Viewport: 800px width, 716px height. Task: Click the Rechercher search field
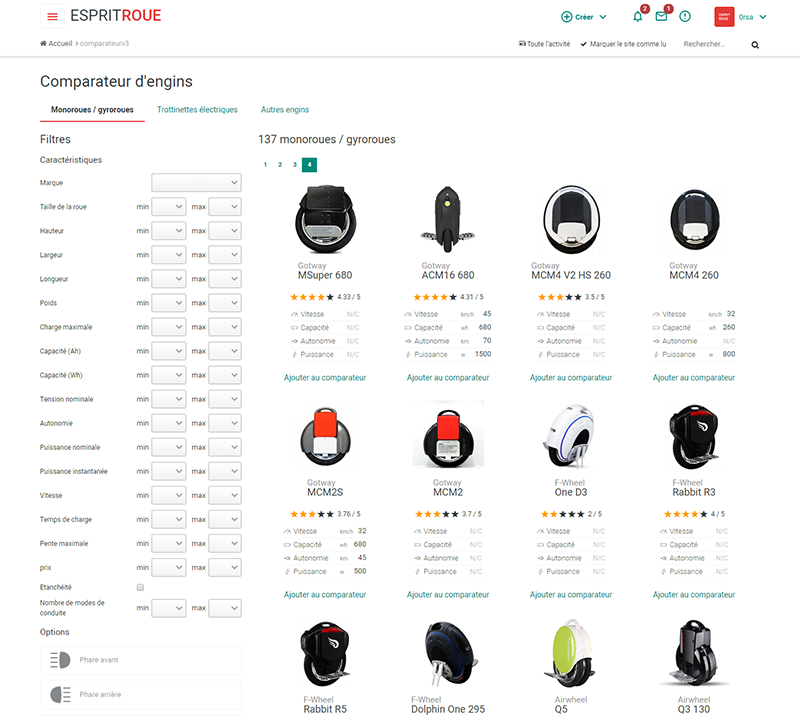coord(714,44)
